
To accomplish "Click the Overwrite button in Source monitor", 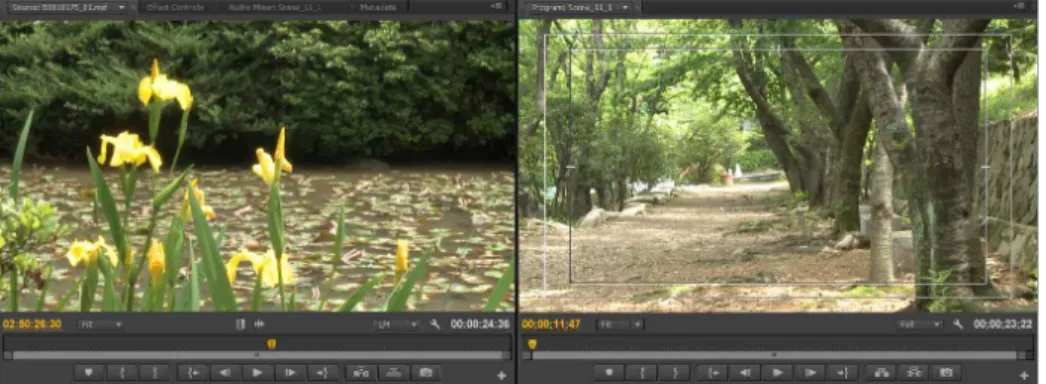I will pyautogui.click(x=394, y=373).
